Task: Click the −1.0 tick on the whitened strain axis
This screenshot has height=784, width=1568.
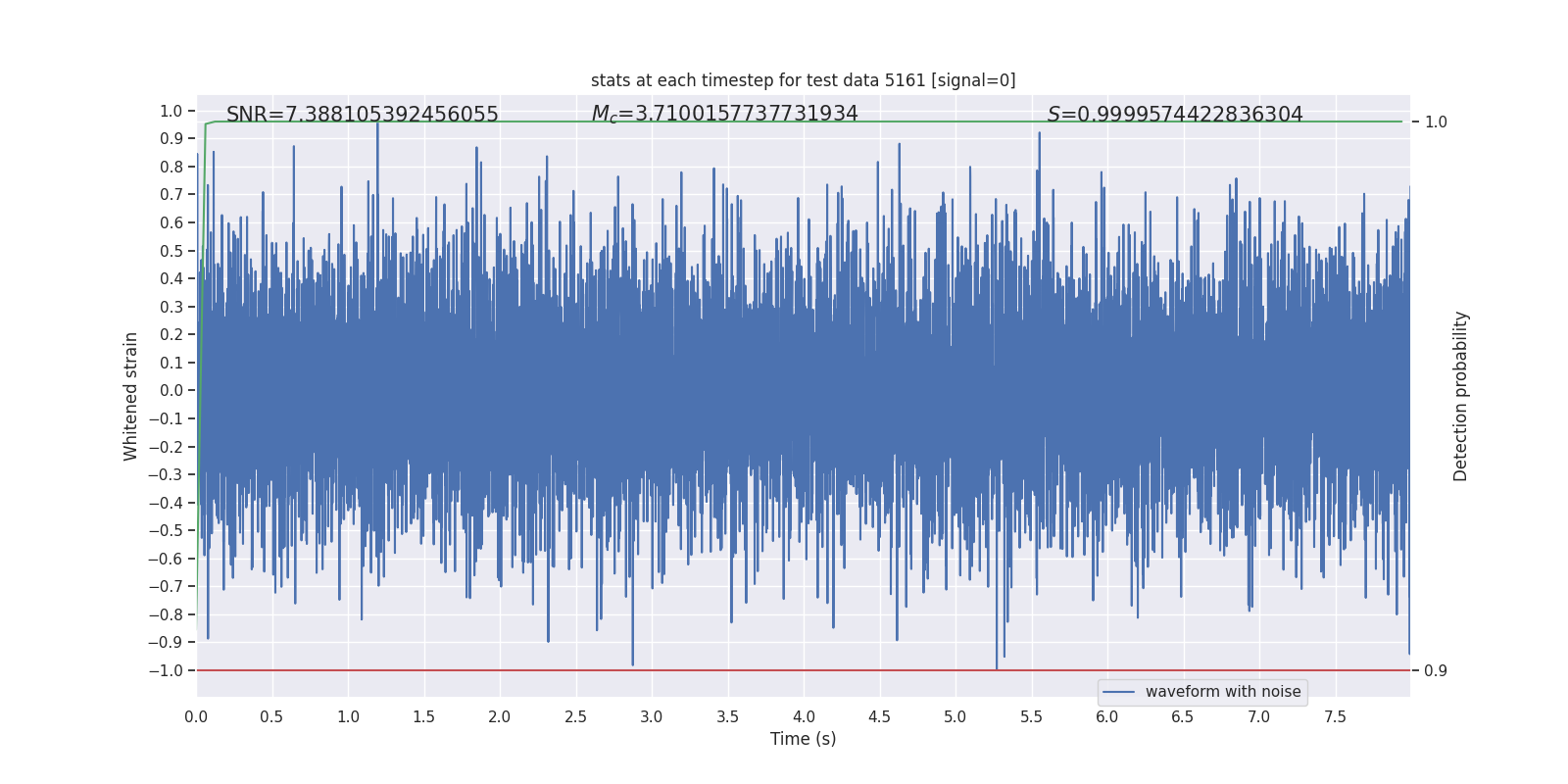Action: 166,671
